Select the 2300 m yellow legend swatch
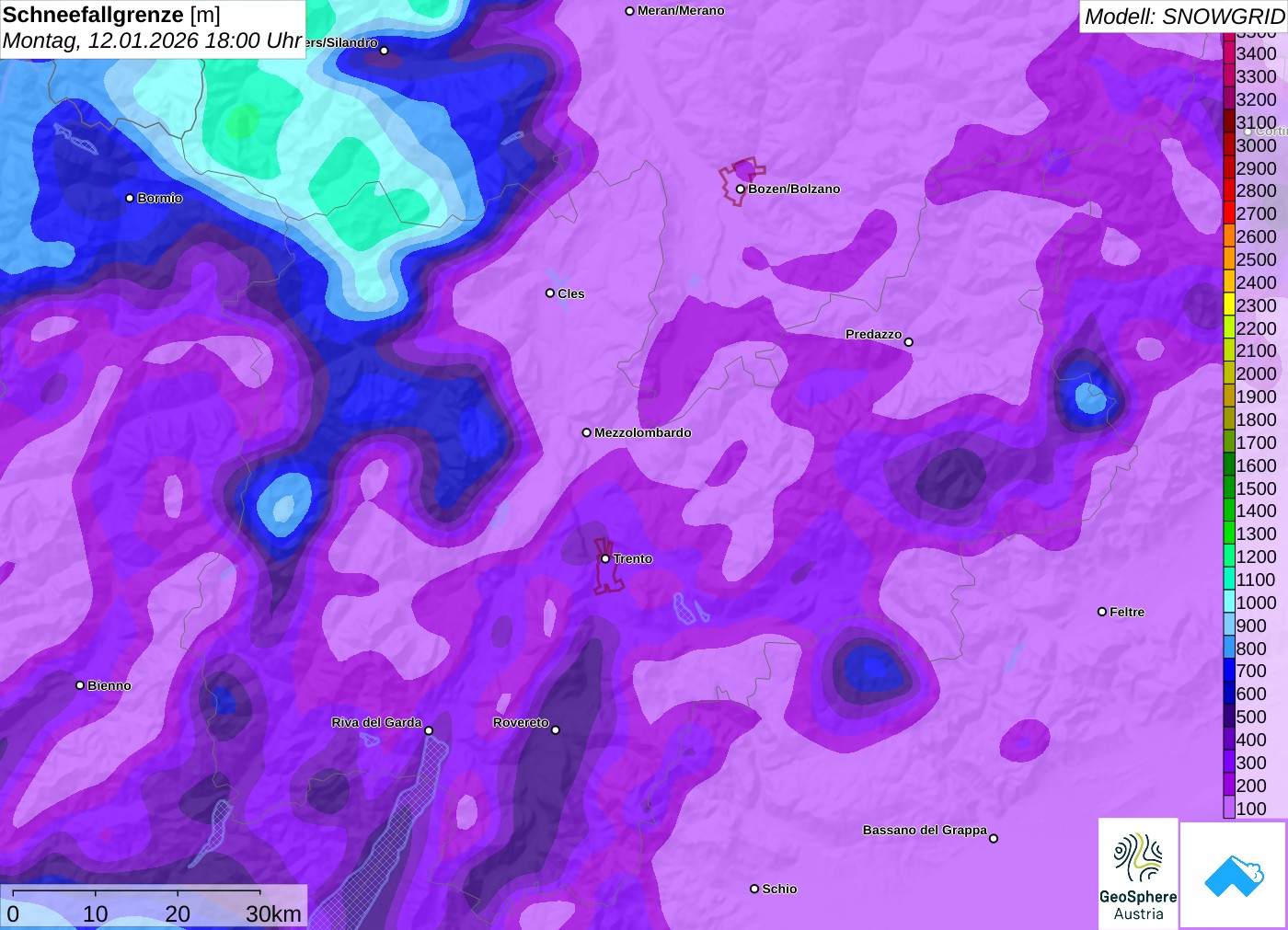 1228,304
